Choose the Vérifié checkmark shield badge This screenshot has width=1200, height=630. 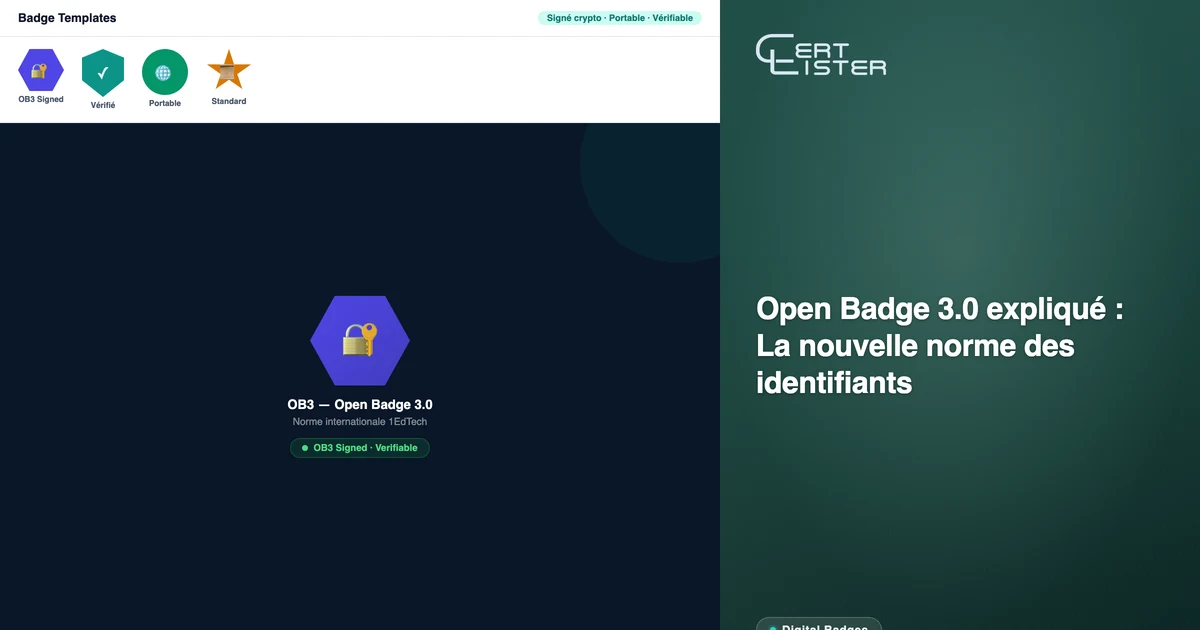click(103, 73)
